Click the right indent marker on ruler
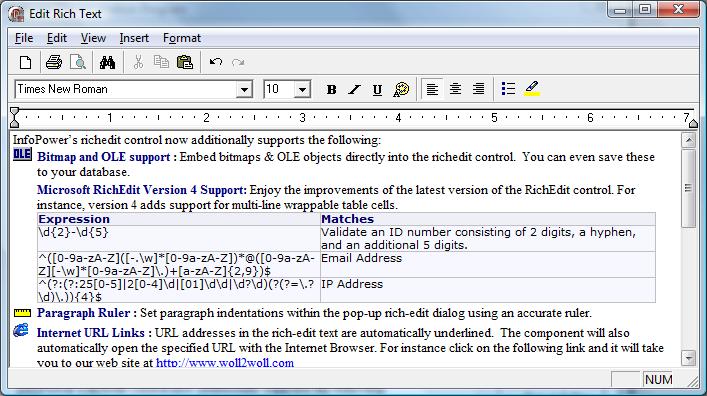This screenshot has height=396, width=707. (x=693, y=123)
